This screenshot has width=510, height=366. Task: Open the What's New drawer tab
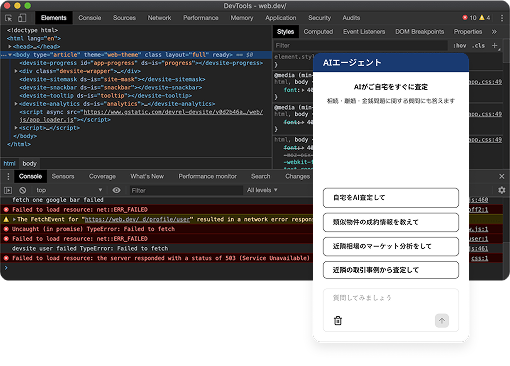(147, 176)
